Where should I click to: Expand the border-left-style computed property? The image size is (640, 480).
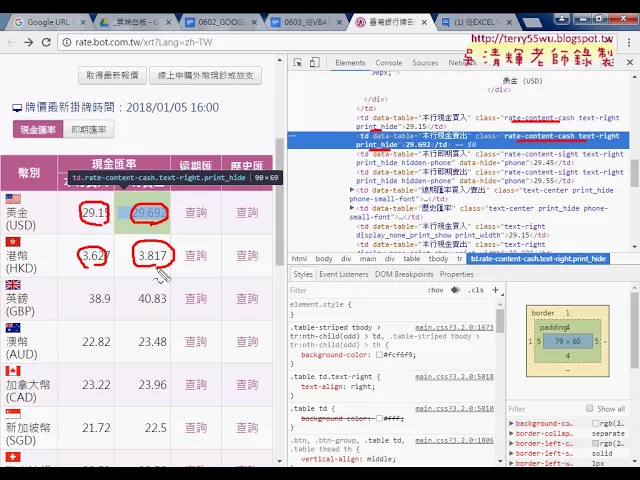click(511, 453)
